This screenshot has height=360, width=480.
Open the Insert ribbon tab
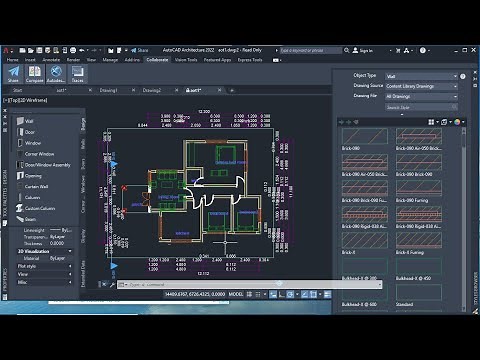pos(30,60)
